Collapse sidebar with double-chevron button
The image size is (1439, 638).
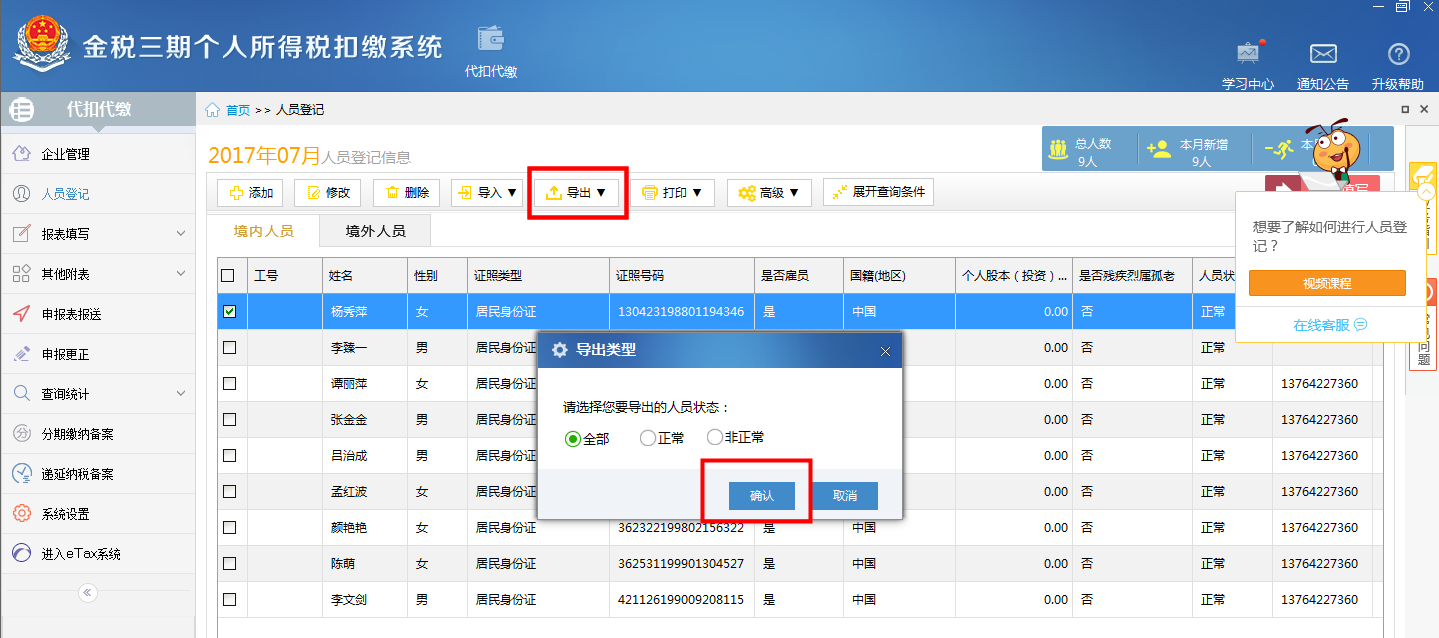tap(88, 593)
